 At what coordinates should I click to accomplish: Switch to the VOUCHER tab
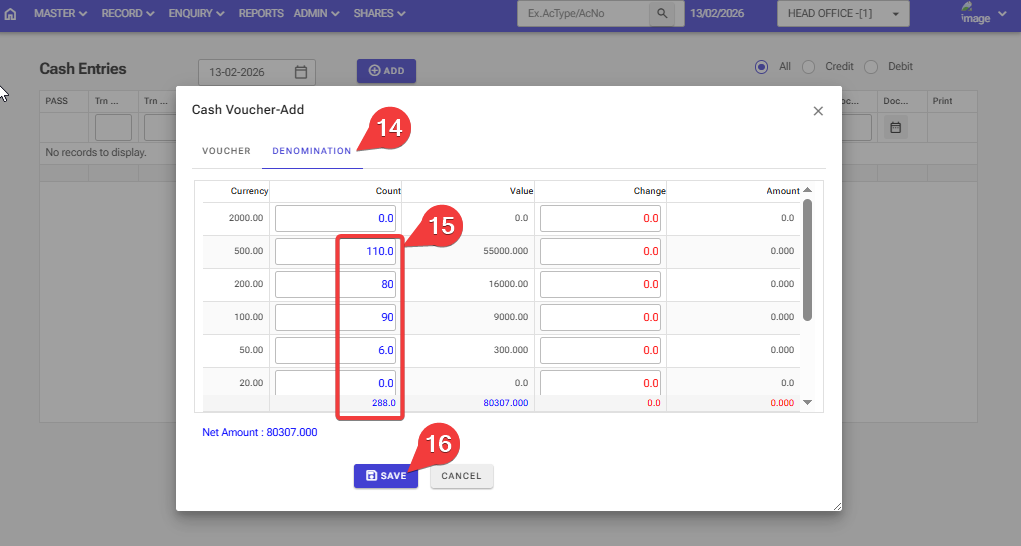tap(226, 151)
